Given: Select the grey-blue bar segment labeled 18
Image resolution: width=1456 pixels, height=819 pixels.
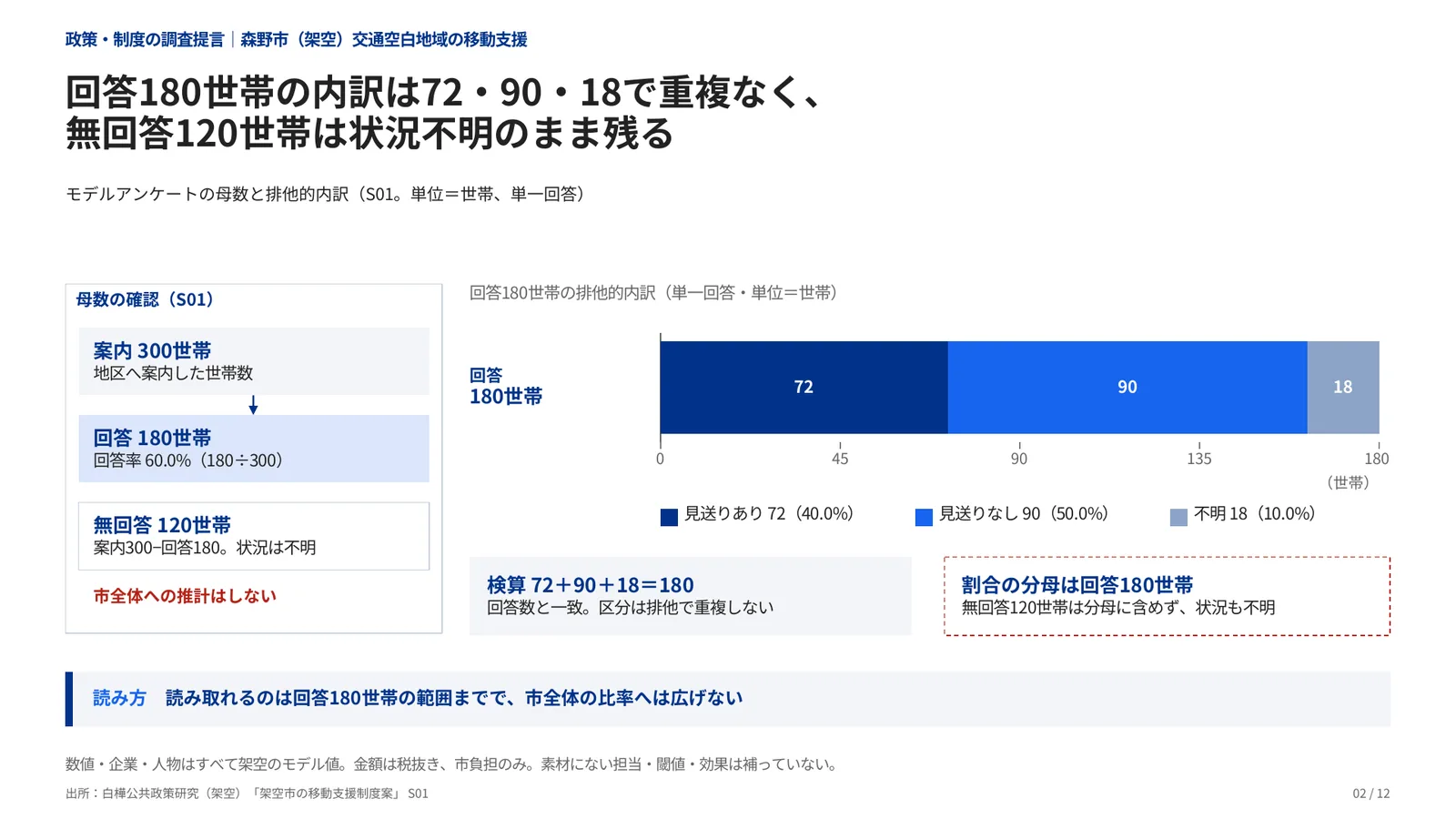Looking at the screenshot, I should click(1343, 388).
